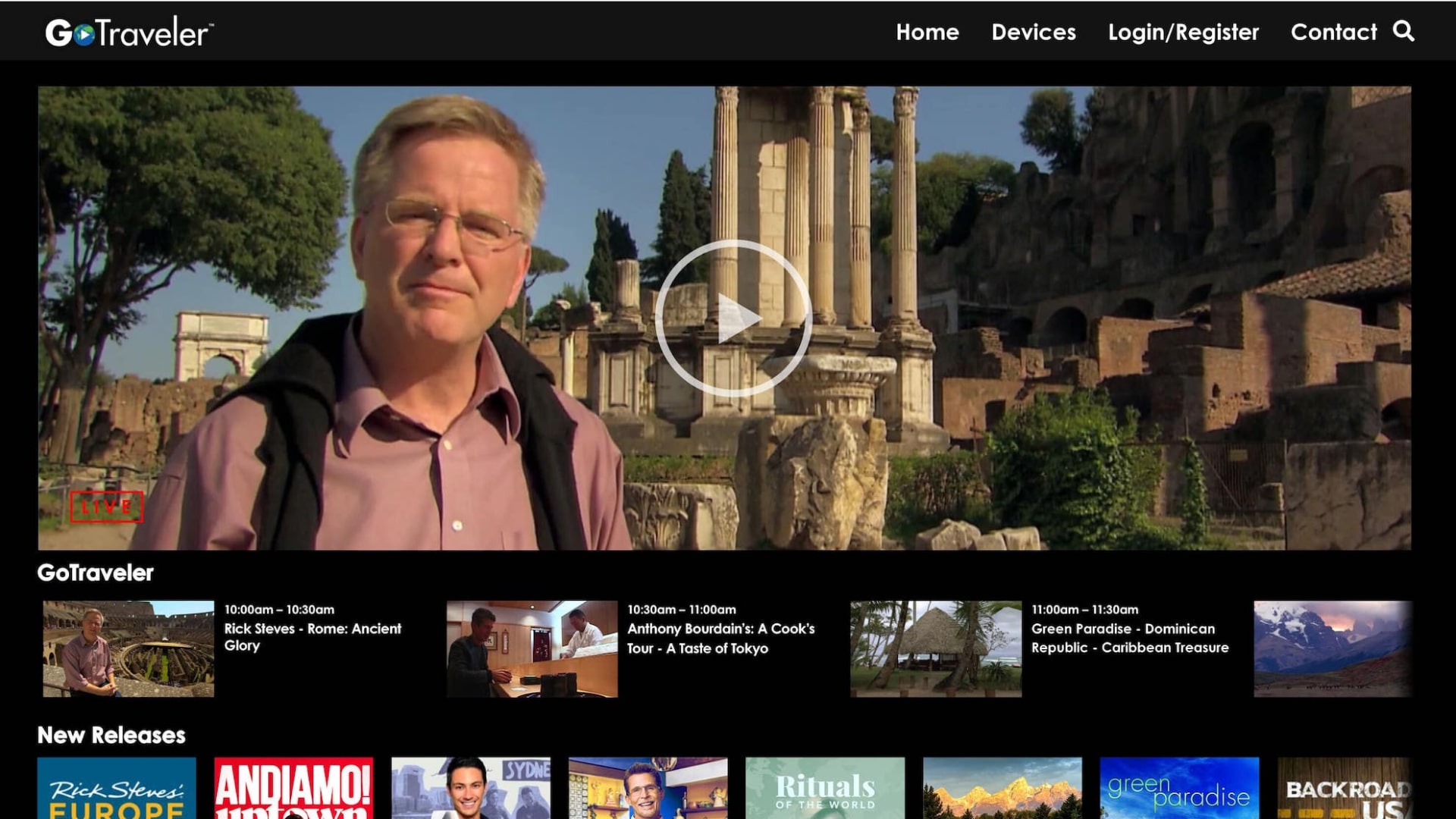The height and width of the screenshot is (819, 1456).
Task: Open the Devices menu item
Action: (1033, 32)
